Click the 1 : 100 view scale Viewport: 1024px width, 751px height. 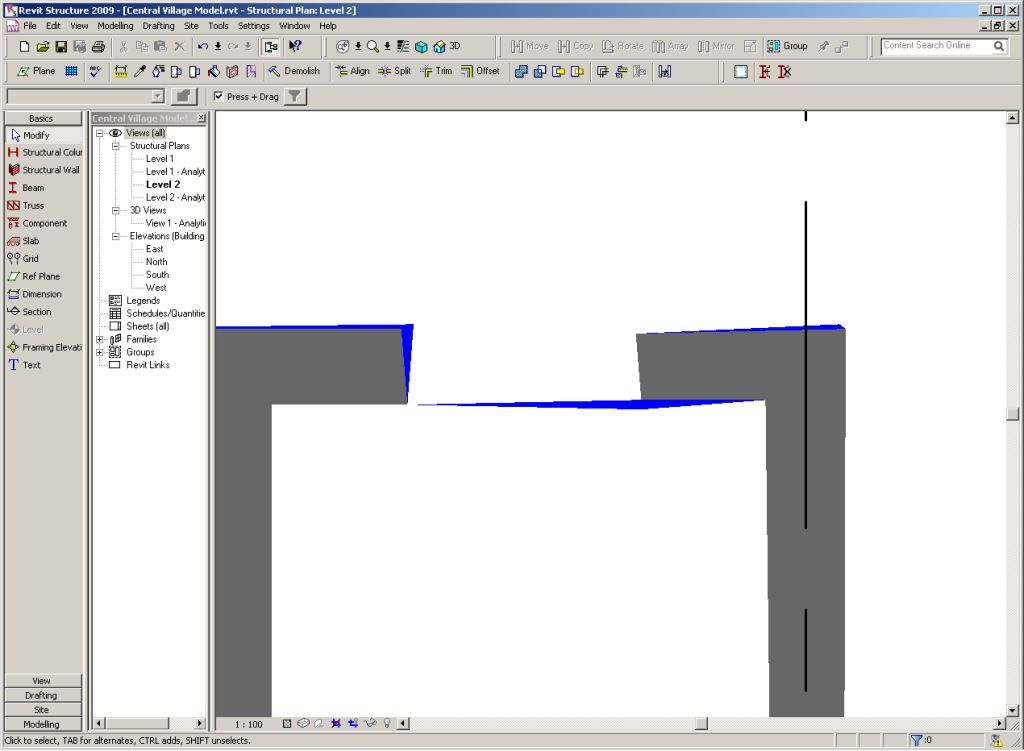248,724
